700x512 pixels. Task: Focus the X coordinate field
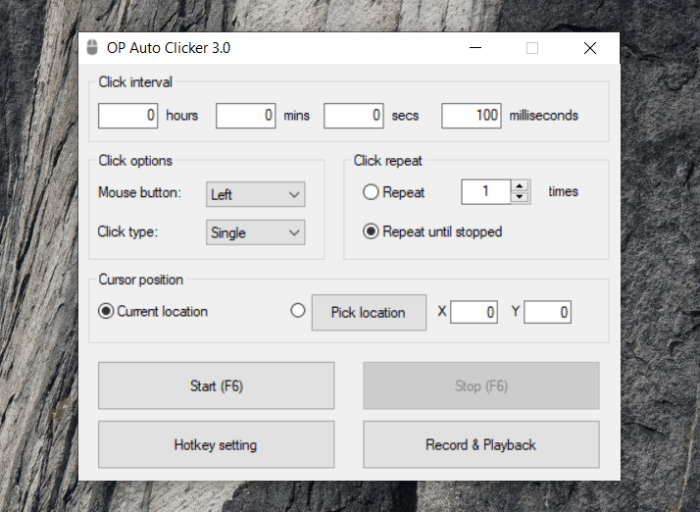pos(474,312)
